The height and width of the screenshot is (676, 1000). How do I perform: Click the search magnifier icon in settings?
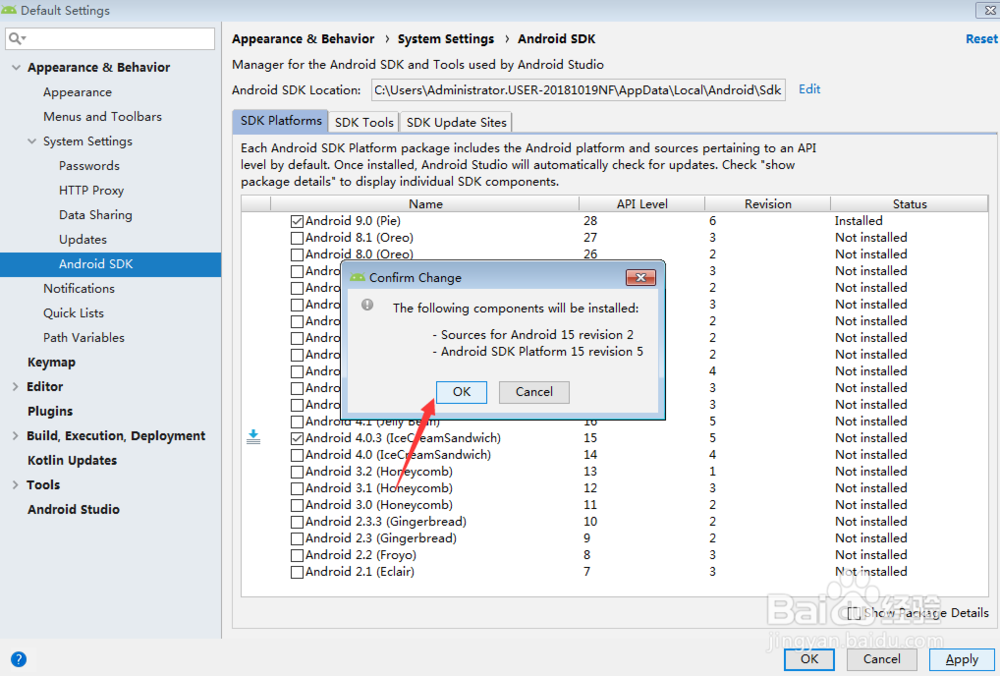coord(15,39)
